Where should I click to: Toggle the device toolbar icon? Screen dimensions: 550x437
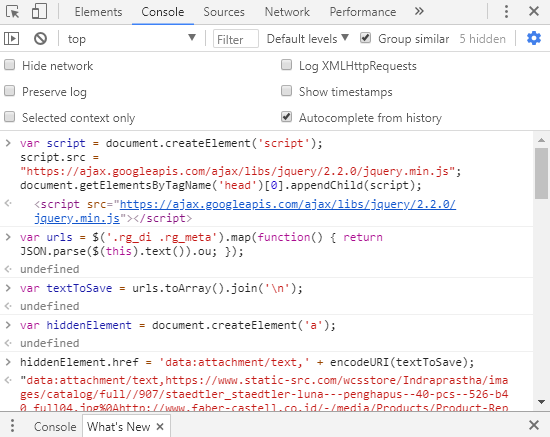click(39, 12)
